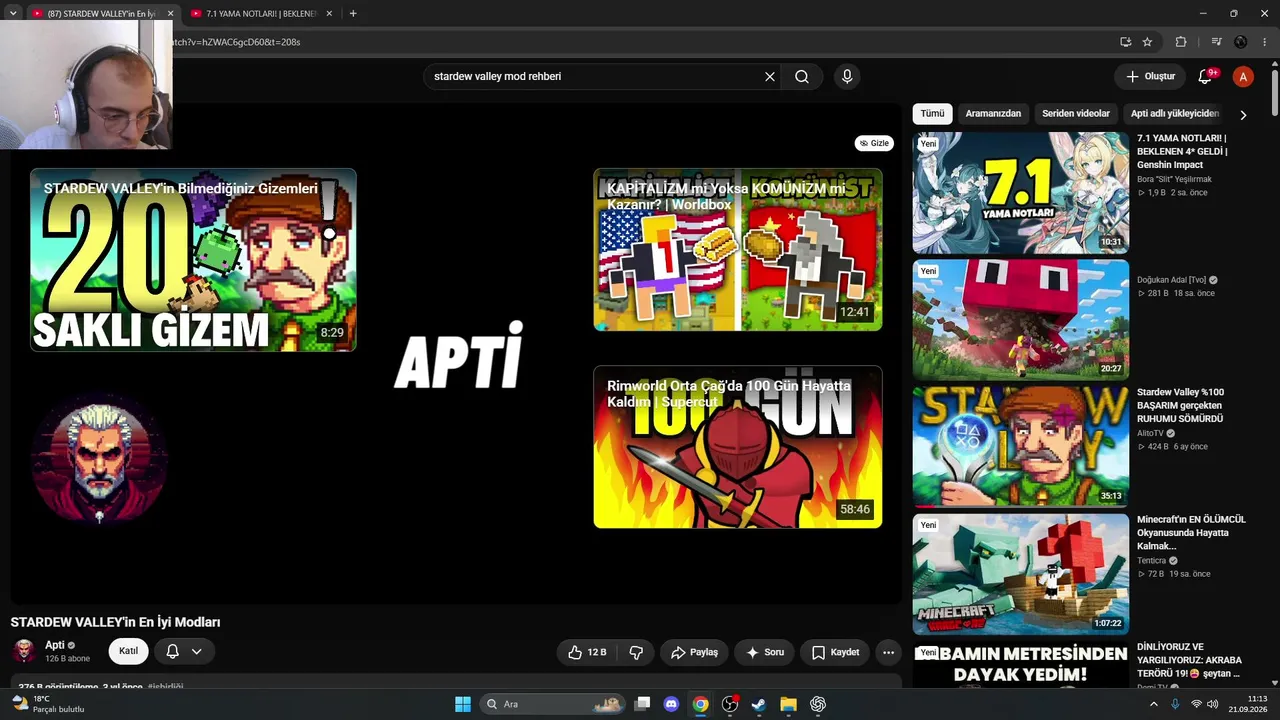This screenshot has height=720, width=1280.
Task: Like the video with thumbs up
Action: pos(587,652)
